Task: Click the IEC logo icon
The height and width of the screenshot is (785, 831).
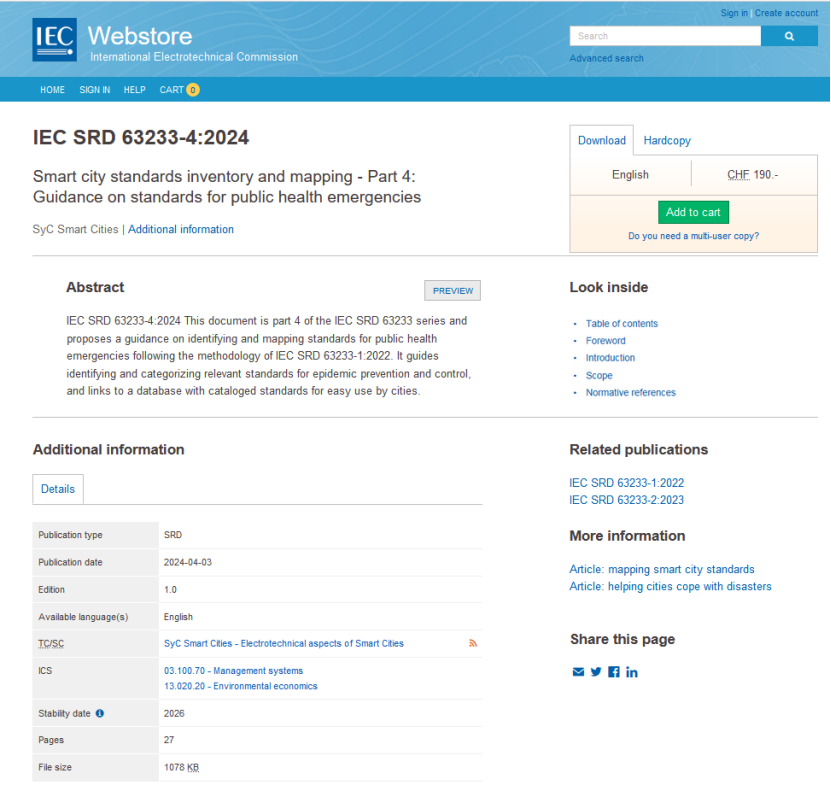Action: point(54,40)
